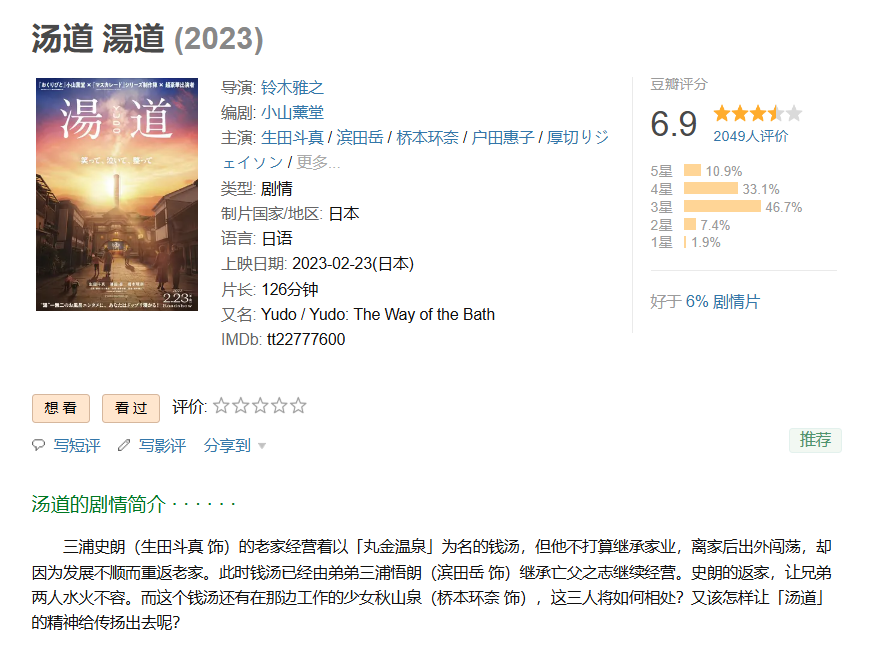Expand the cast list via 更多...

pyautogui.click(x=319, y=162)
